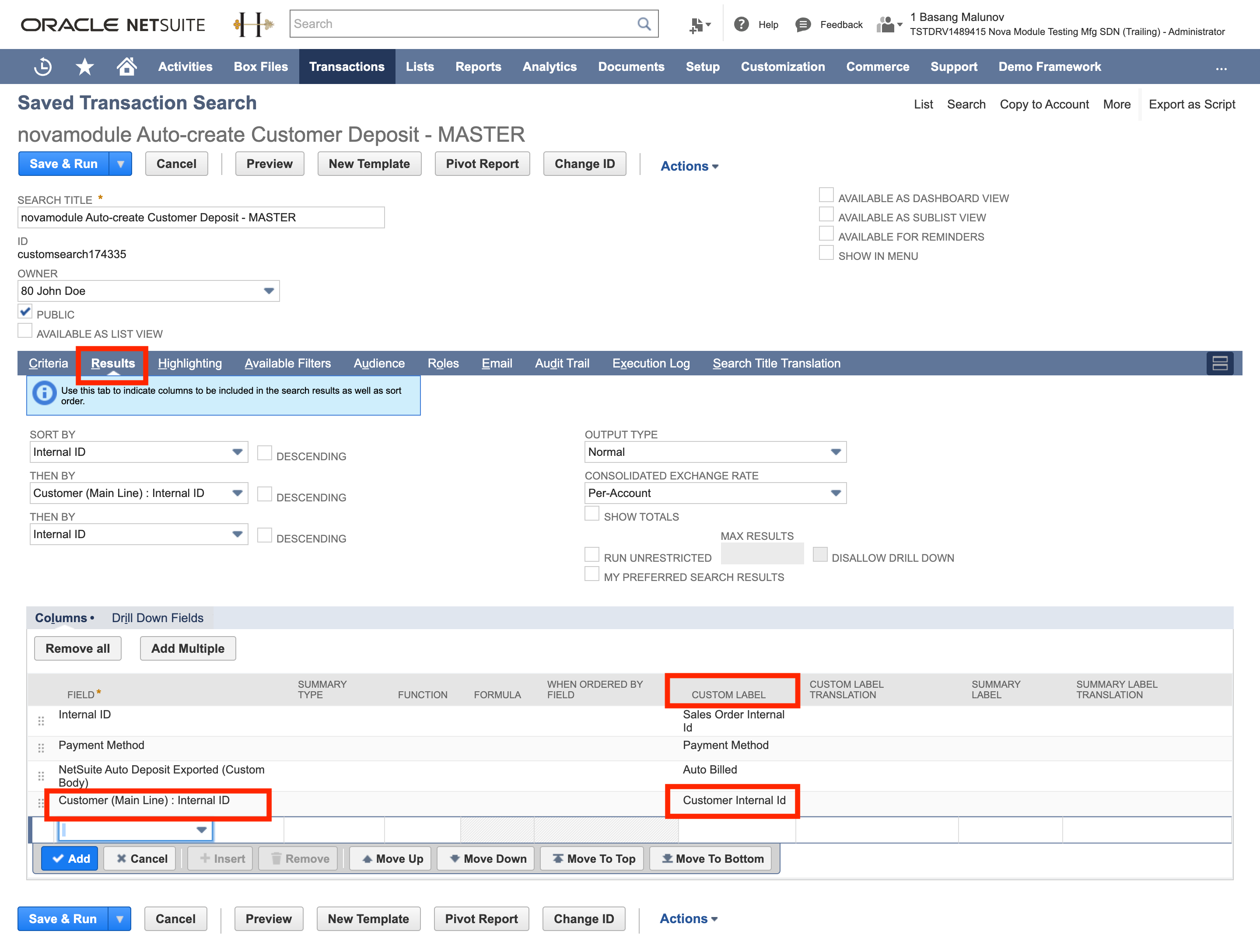
Task: Click bottom Pivot Report button
Action: coord(481,919)
